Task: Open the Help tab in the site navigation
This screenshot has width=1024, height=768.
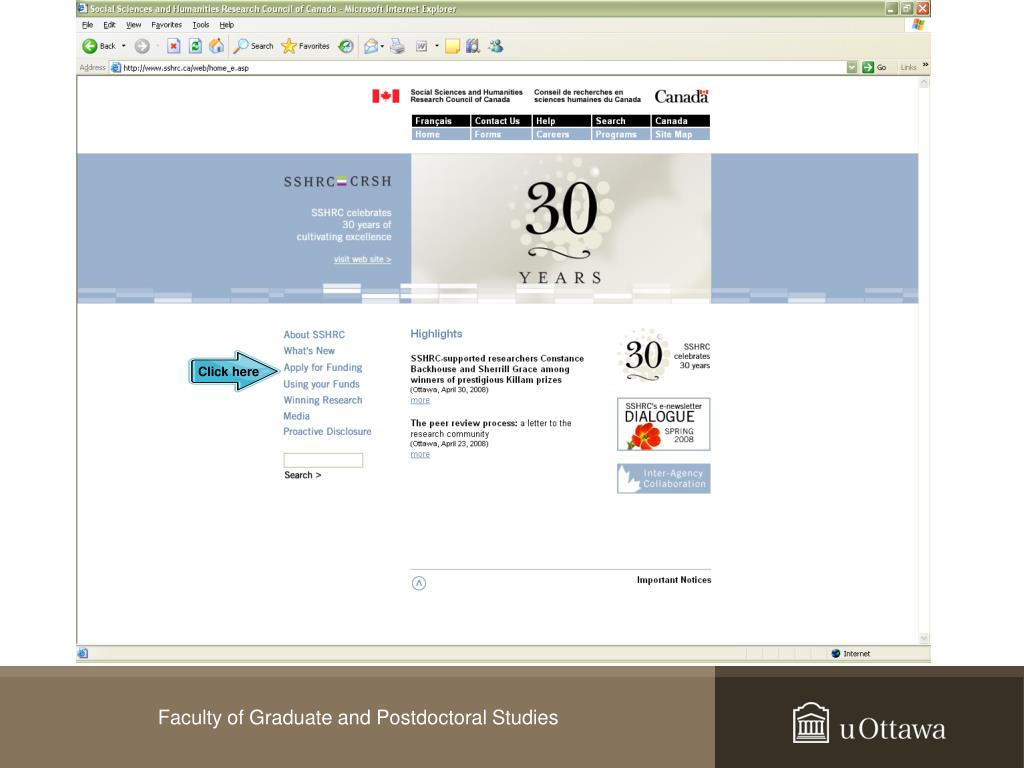Action: [x=562, y=121]
